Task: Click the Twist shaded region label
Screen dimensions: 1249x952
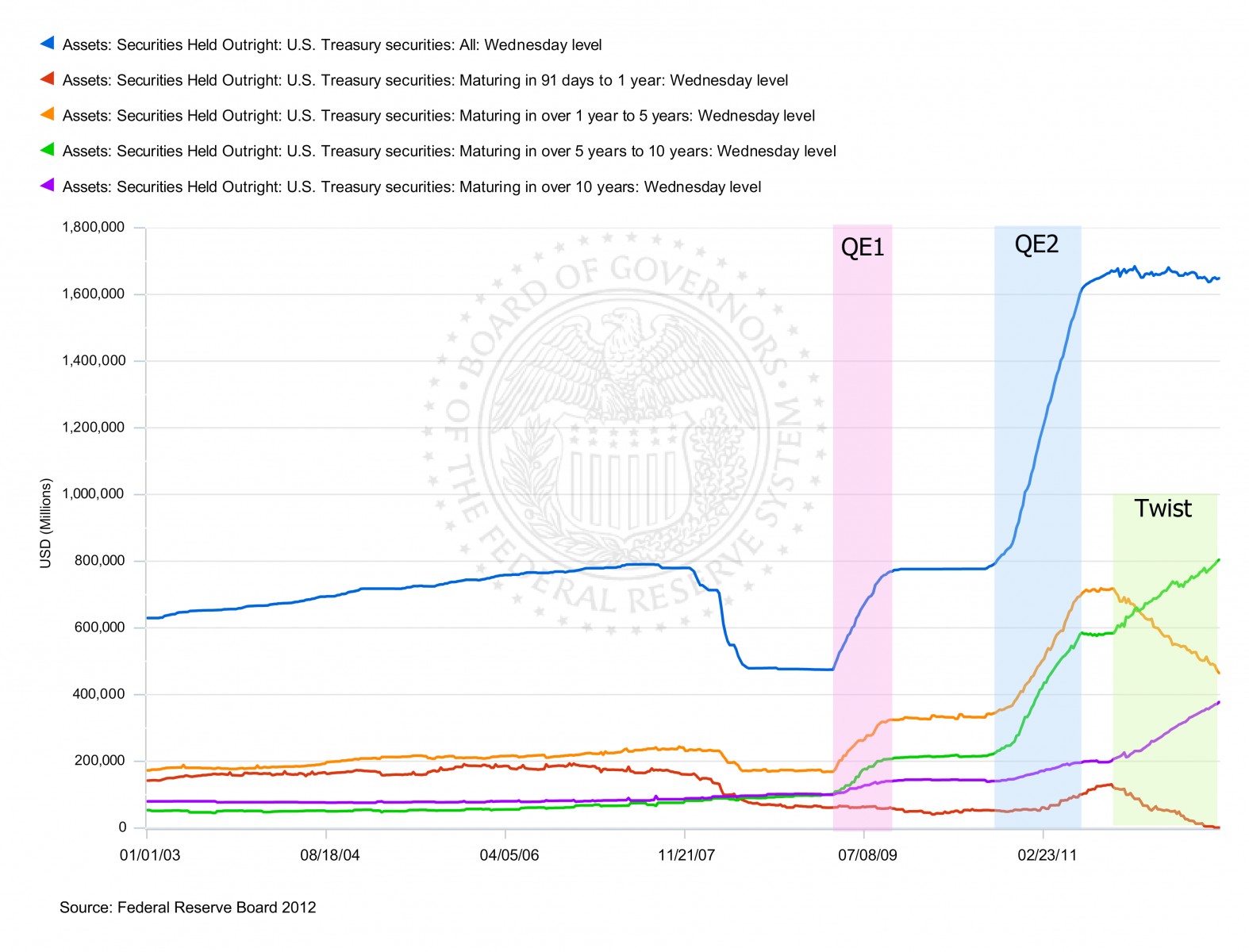Action: coord(1163,509)
